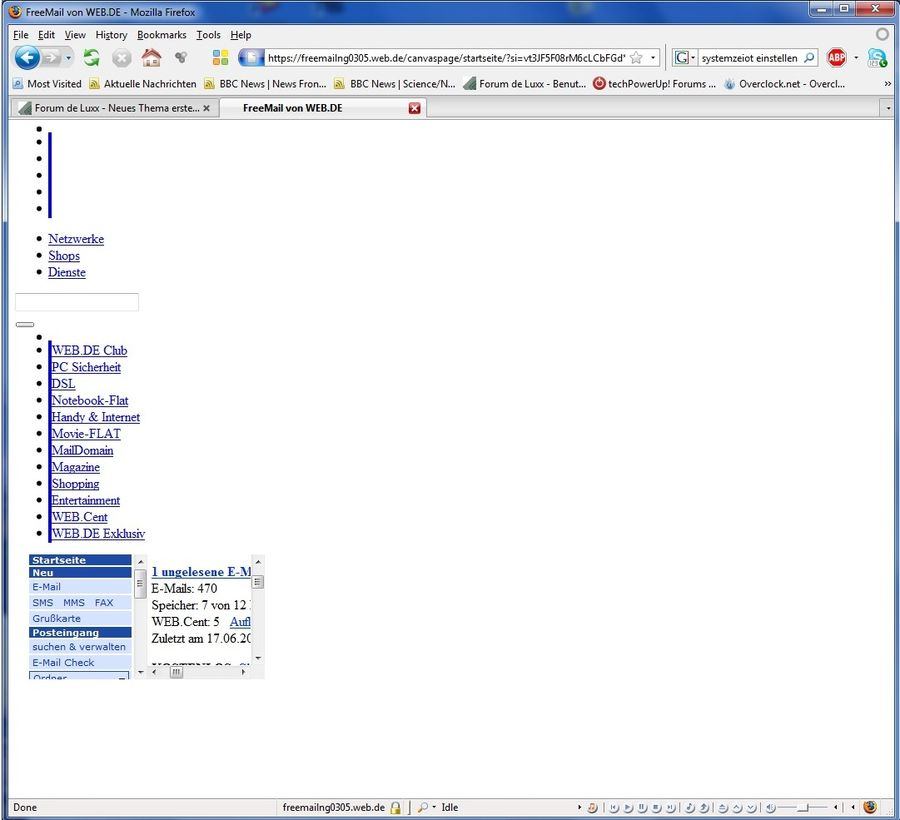Click the grey Forward arrow button
900x820 pixels.
click(51, 57)
